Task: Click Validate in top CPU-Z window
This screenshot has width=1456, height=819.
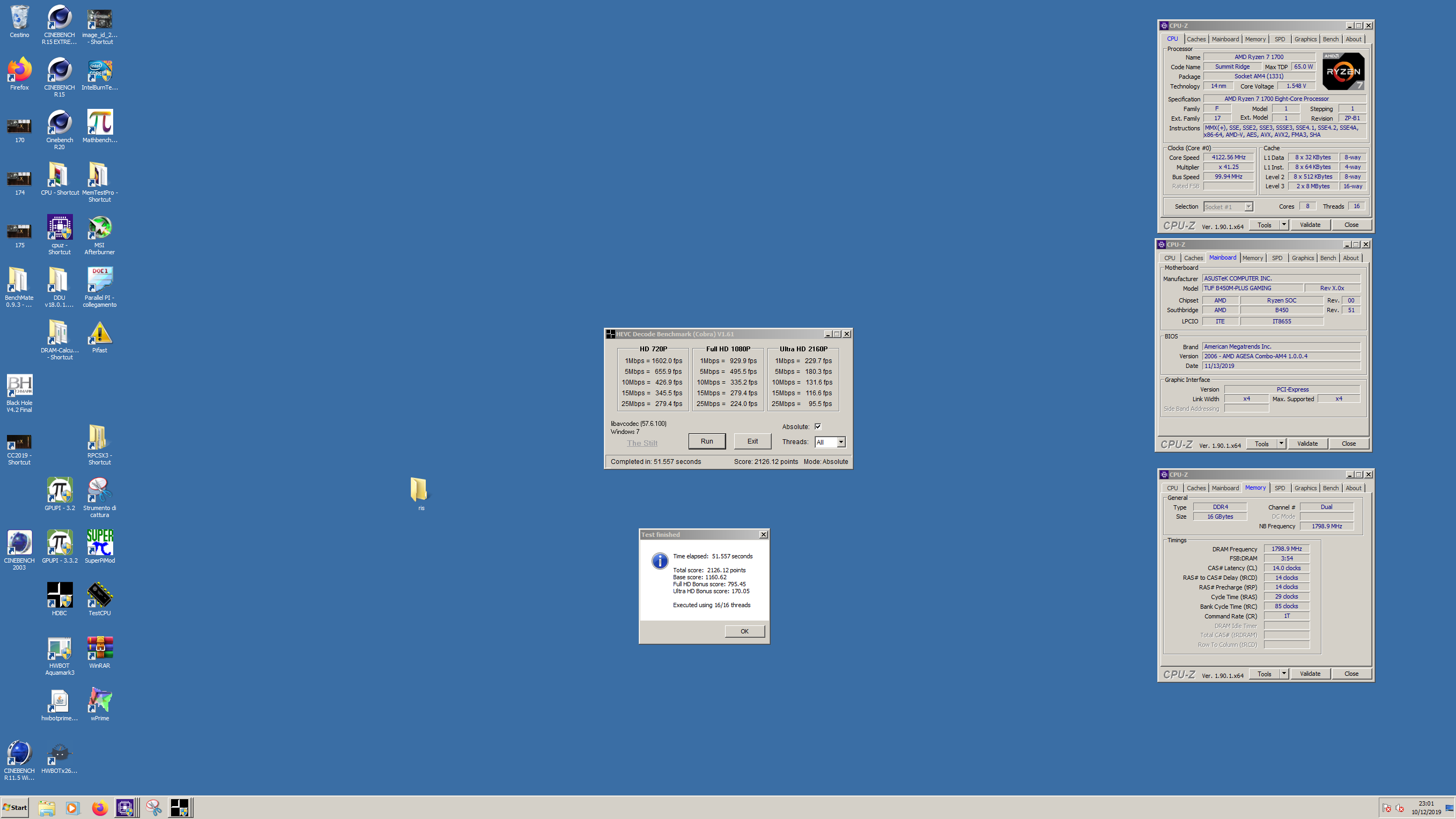Action: tap(1310, 225)
